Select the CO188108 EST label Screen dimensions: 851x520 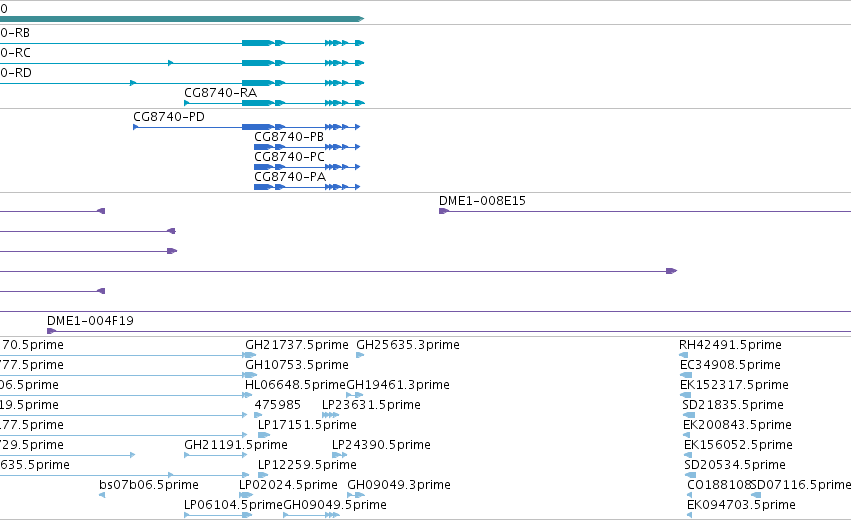click(719, 485)
